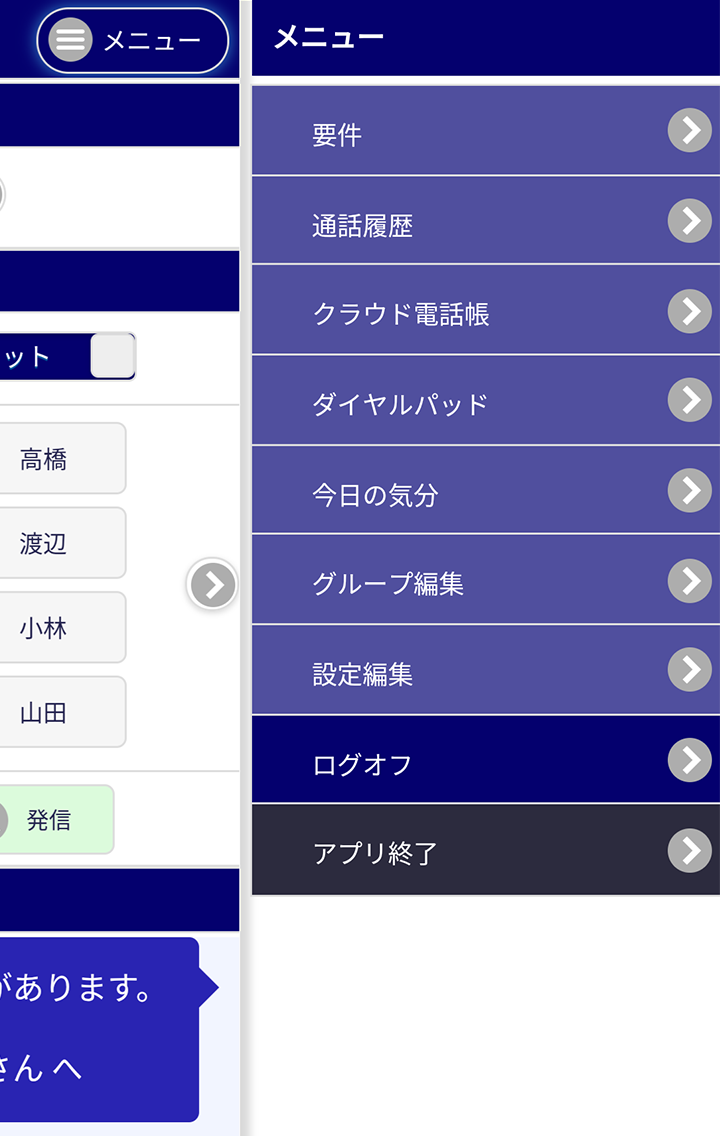Click the green 発信 call button

click(x=56, y=819)
